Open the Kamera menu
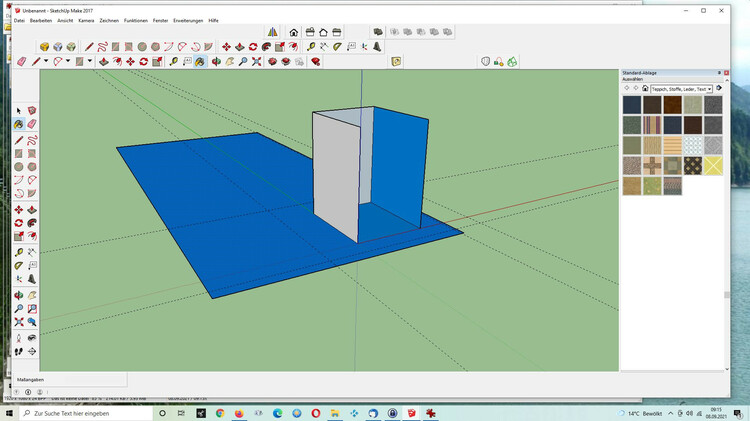Viewport: 750px width, 421px height. pyautogui.click(x=86, y=20)
